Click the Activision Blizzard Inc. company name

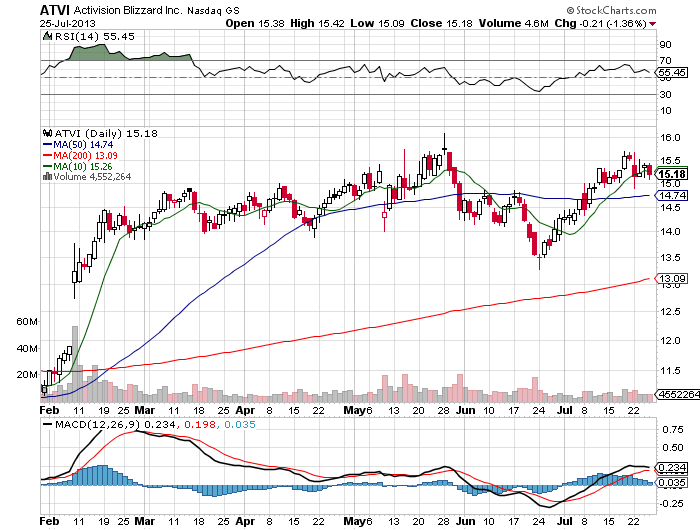click(x=128, y=10)
